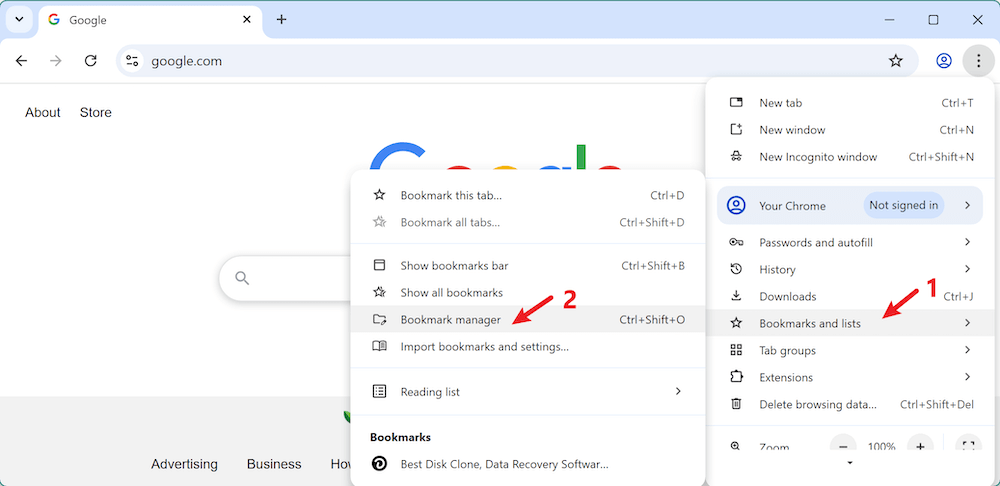Click the forward navigation arrow
1000x486 pixels.
point(56,61)
